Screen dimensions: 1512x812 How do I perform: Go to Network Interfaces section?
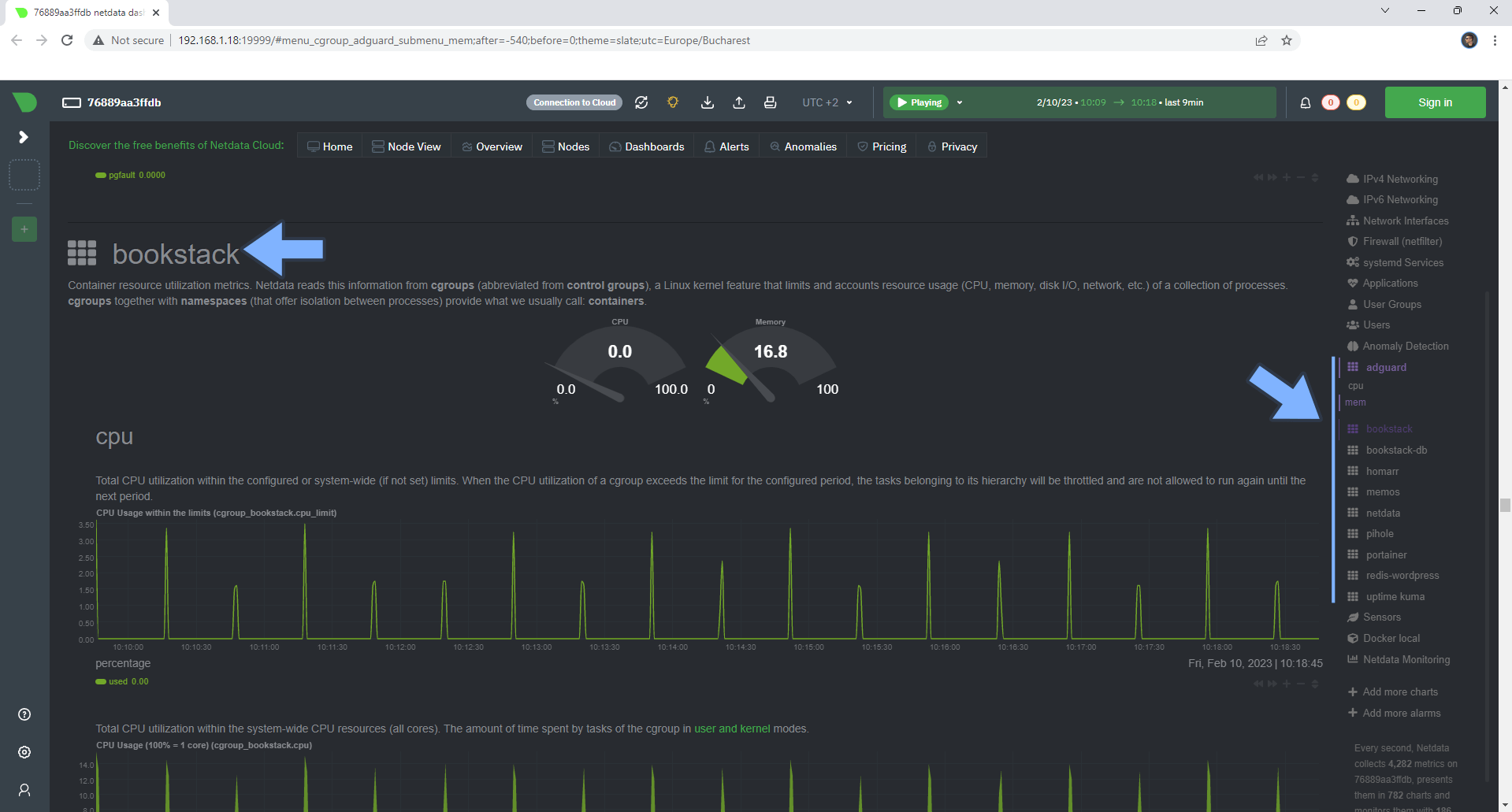(x=1398, y=221)
